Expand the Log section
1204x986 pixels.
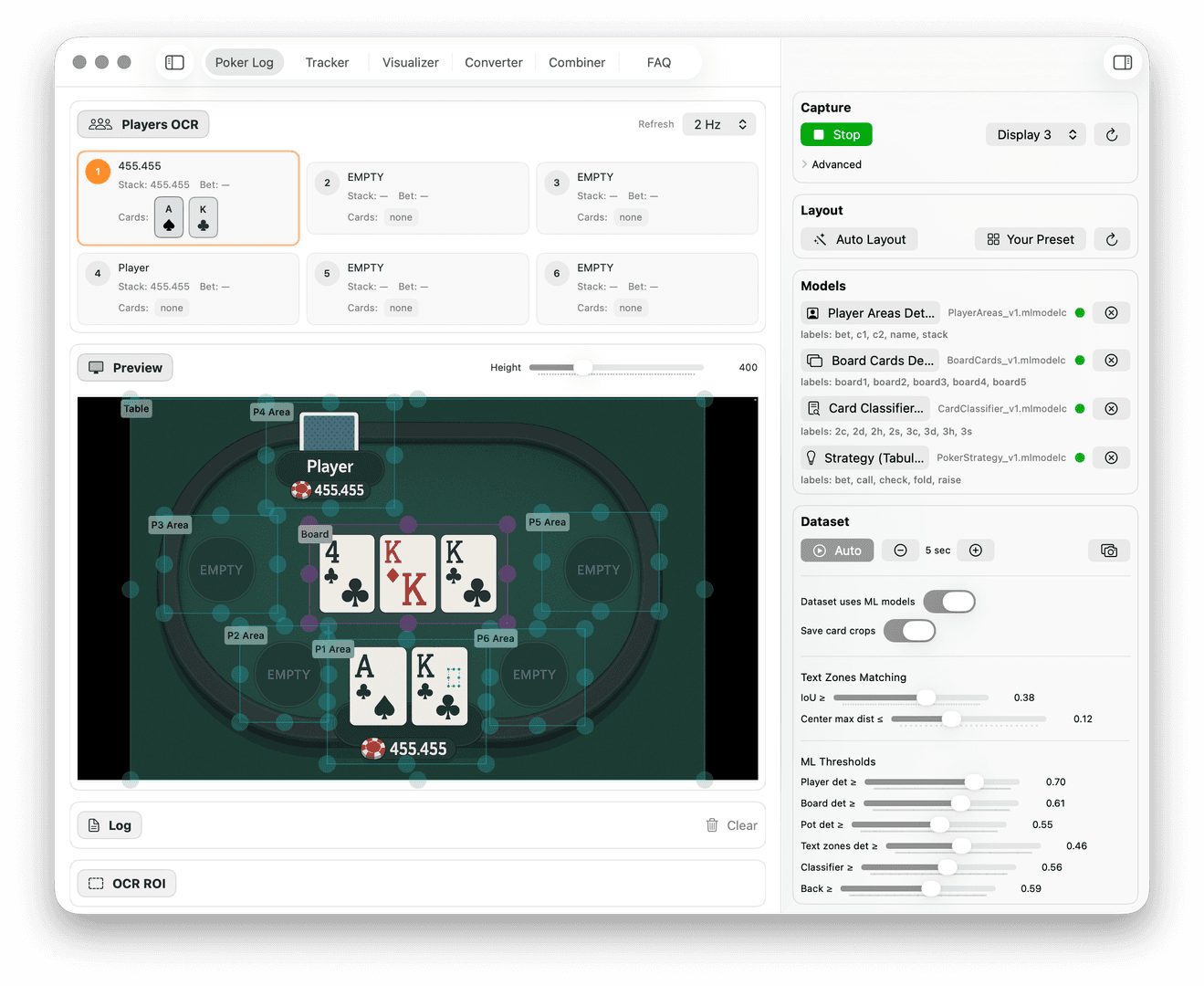(110, 825)
